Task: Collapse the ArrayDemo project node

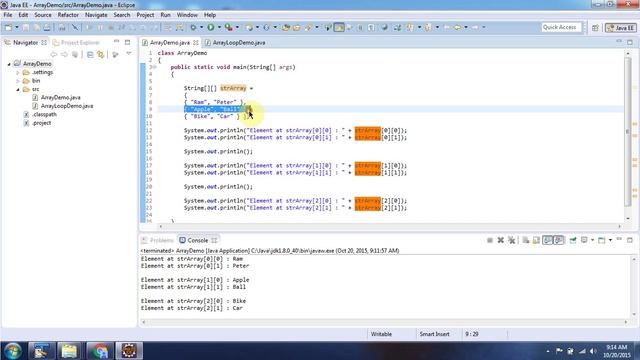Action: click(x=9, y=64)
